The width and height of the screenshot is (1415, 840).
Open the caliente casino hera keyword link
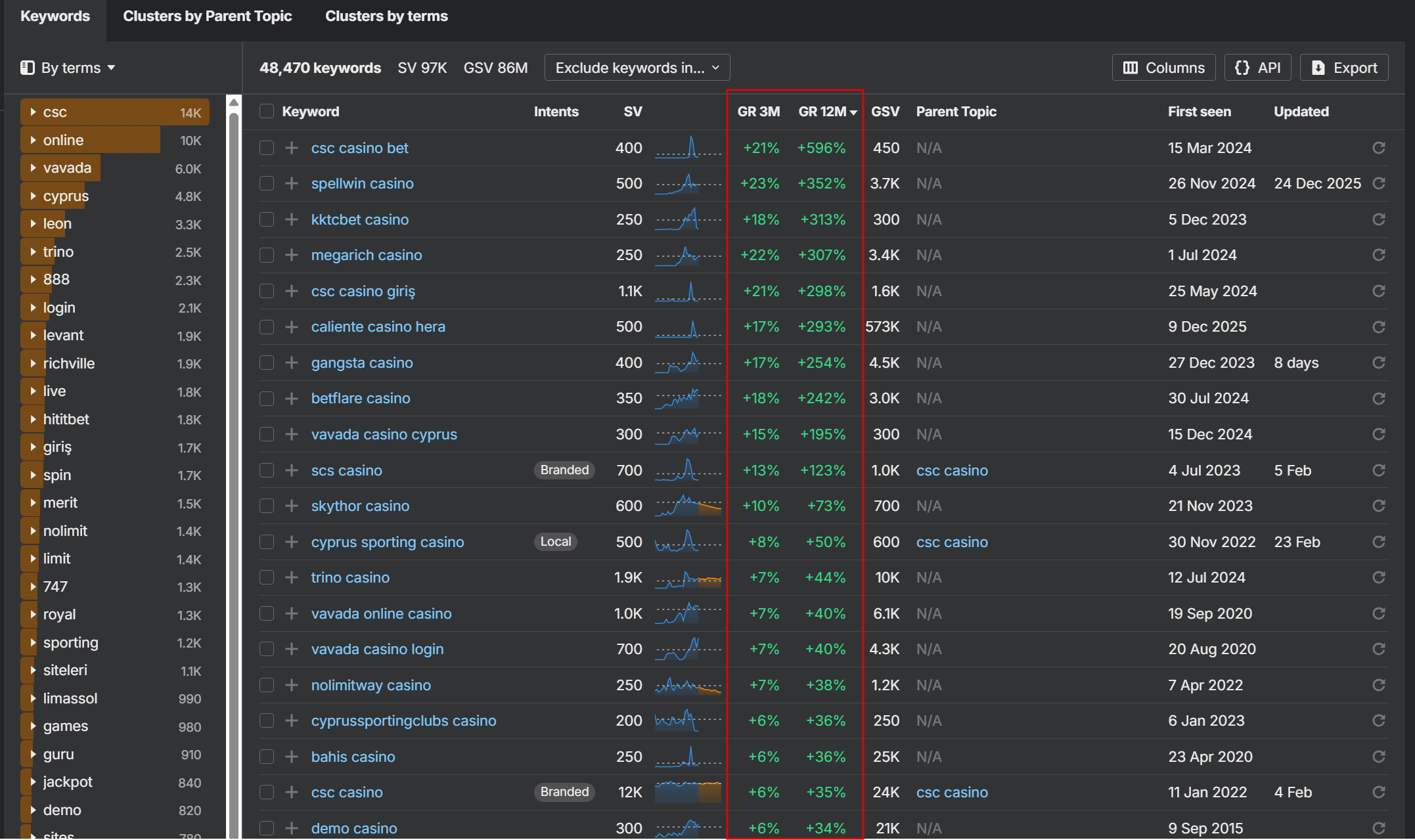point(378,326)
